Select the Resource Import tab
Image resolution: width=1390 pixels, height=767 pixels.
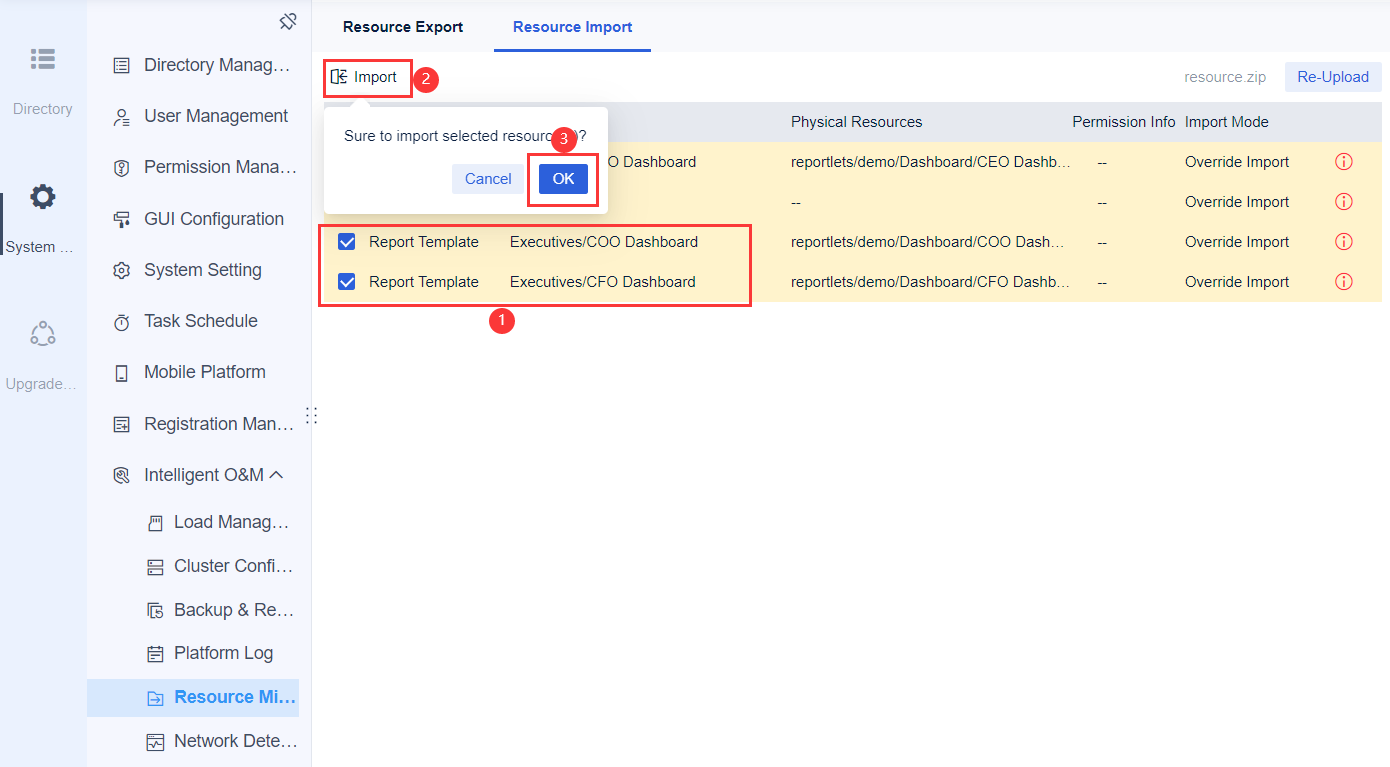point(573,27)
